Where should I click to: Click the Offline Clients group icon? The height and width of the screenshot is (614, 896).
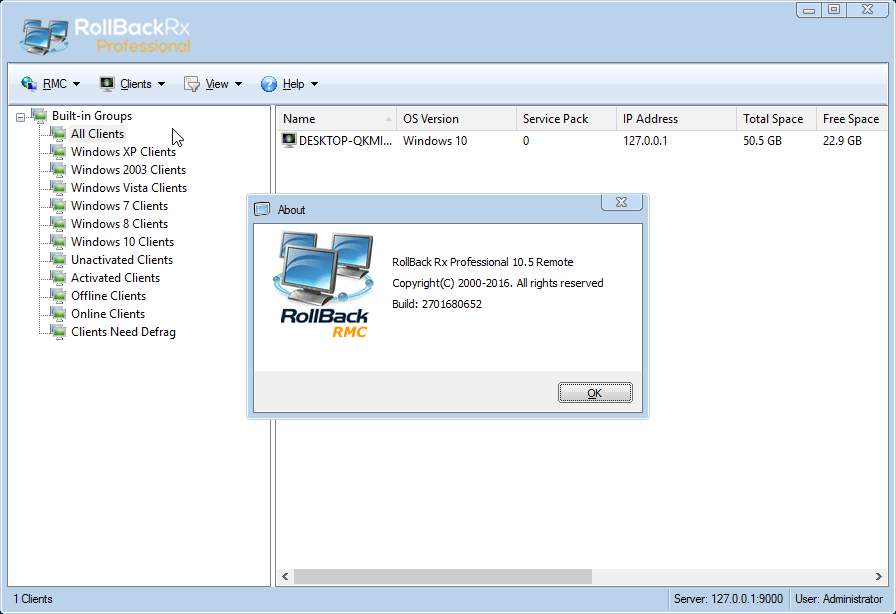(x=58, y=296)
